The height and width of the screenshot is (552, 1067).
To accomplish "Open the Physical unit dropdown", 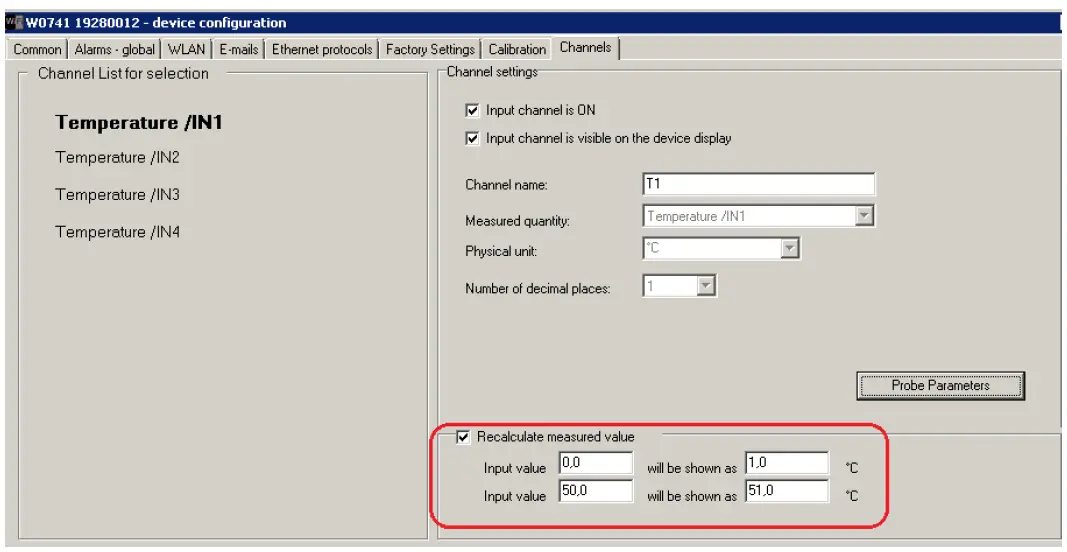I will [789, 248].
